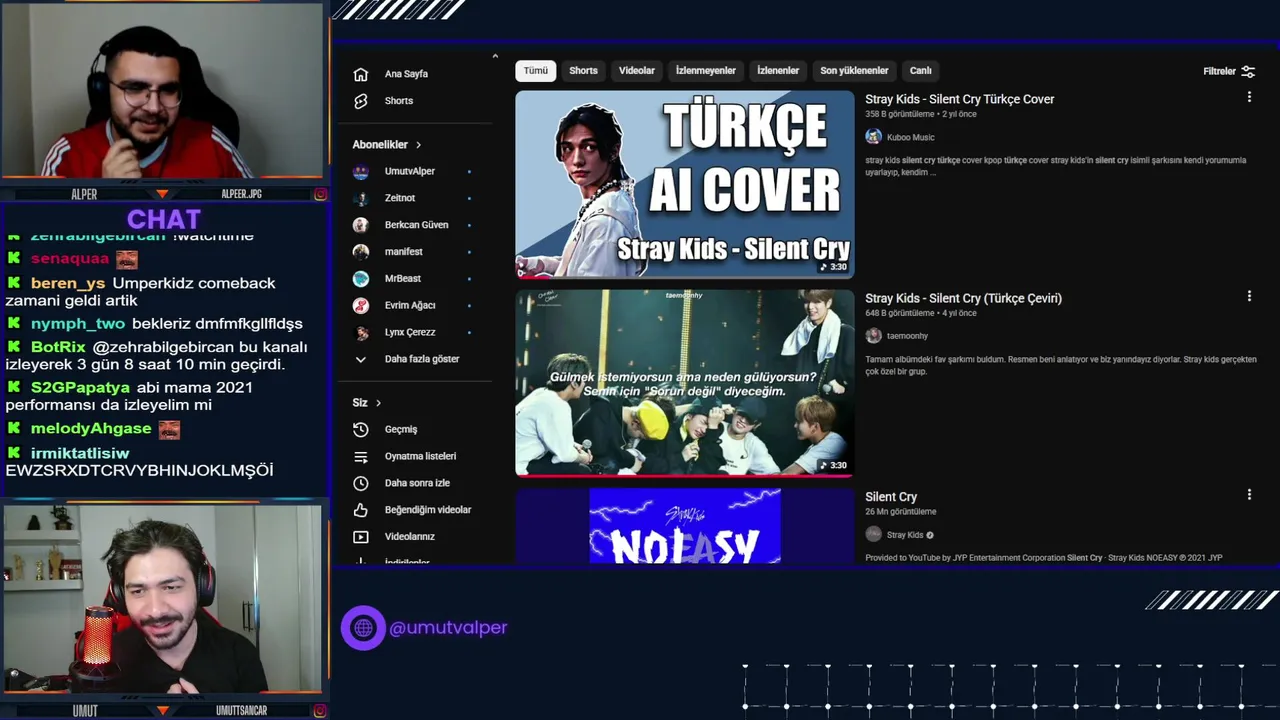
Task: Click Abonelikler heading text
Action: click(x=380, y=145)
